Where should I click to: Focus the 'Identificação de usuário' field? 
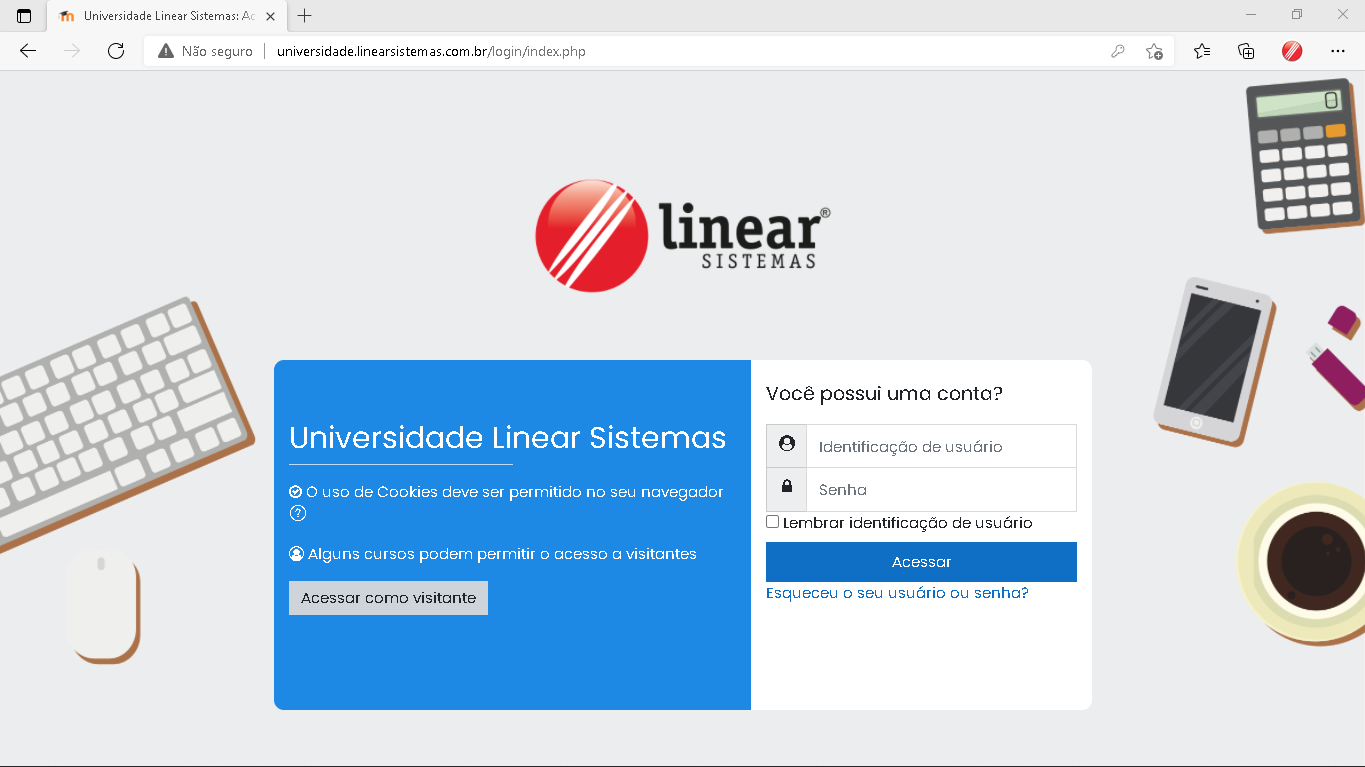coord(941,446)
